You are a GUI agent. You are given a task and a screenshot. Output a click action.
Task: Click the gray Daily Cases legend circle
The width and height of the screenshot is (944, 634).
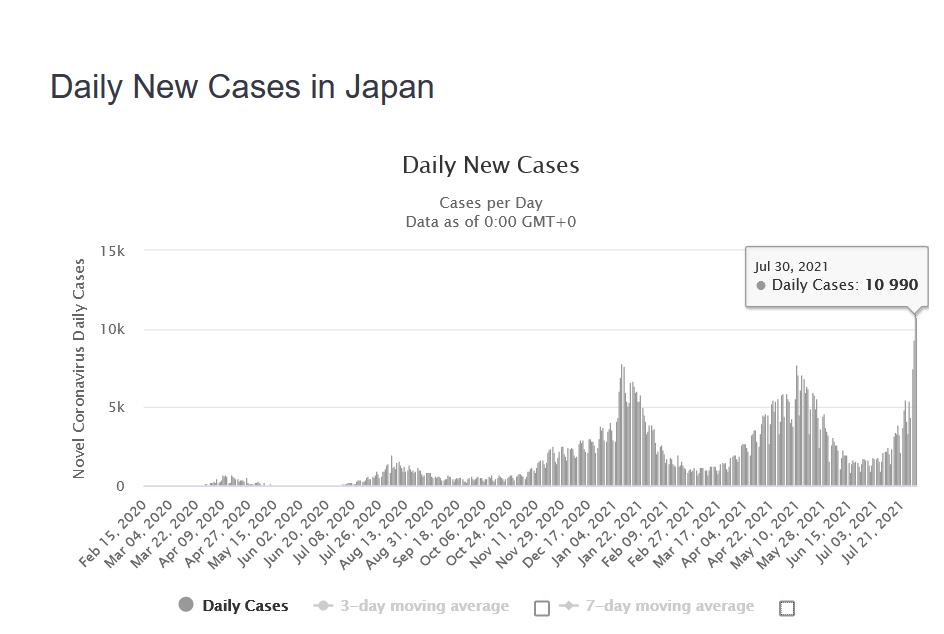click(x=186, y=605)
